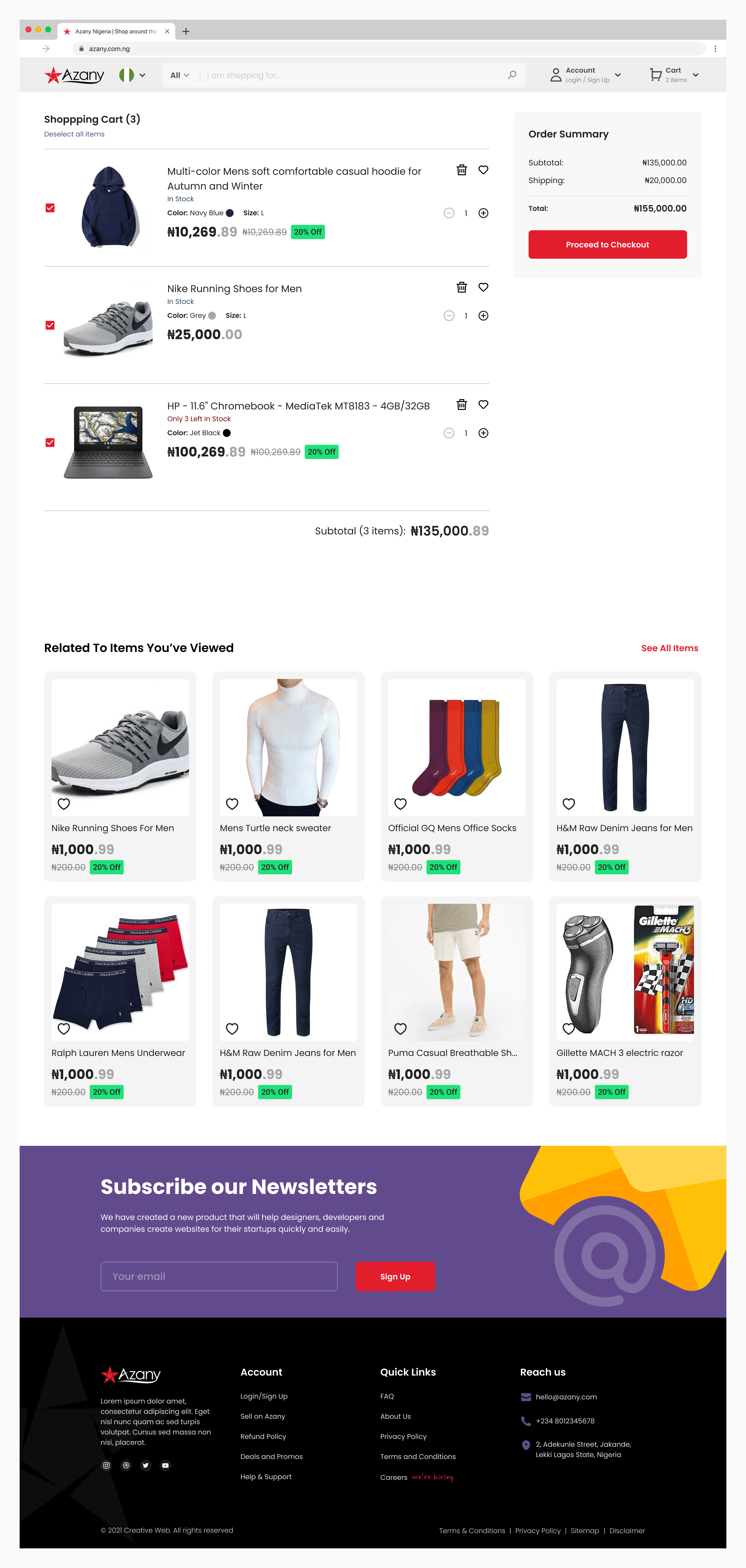The width and height of the screenshot is (746, 1568).
Task: Add Nike Running Shoes cart item to wishlist
Action: click(483, 287)
